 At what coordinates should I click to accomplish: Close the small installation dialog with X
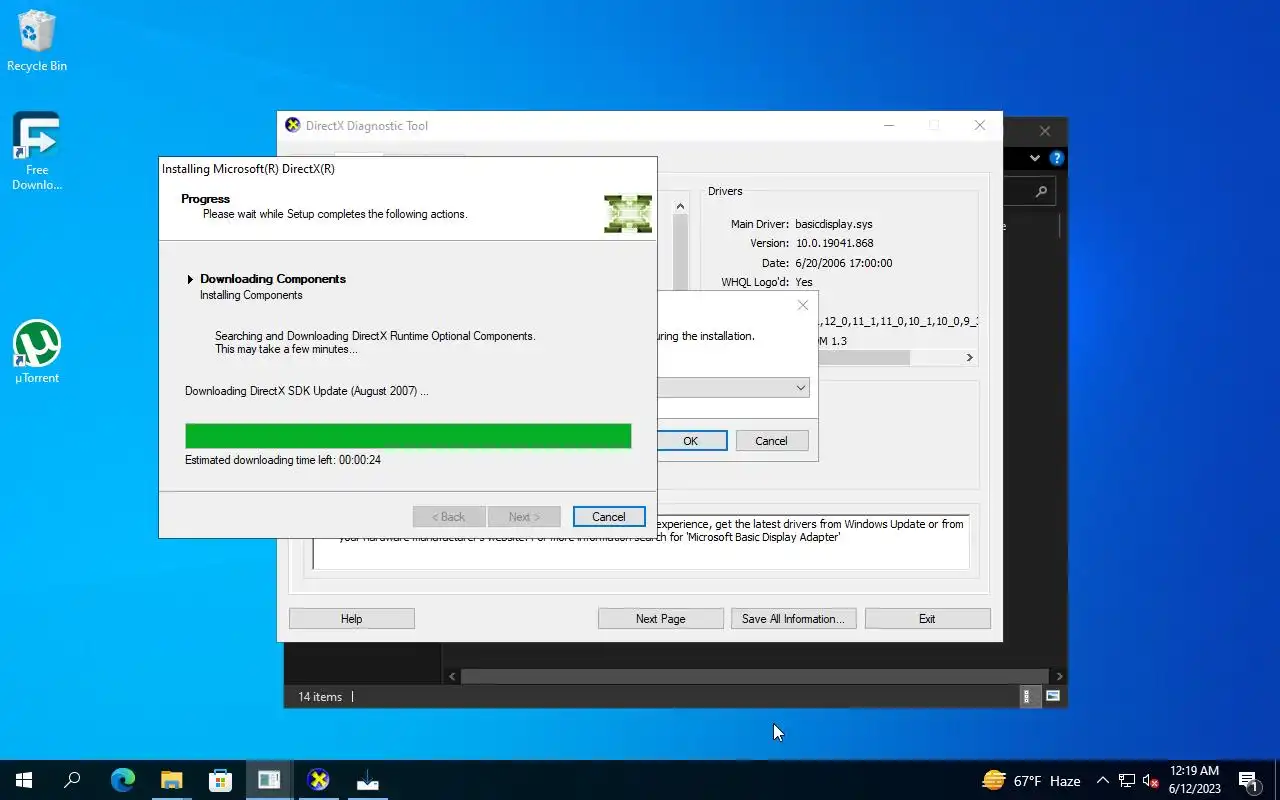click(802, 305)
